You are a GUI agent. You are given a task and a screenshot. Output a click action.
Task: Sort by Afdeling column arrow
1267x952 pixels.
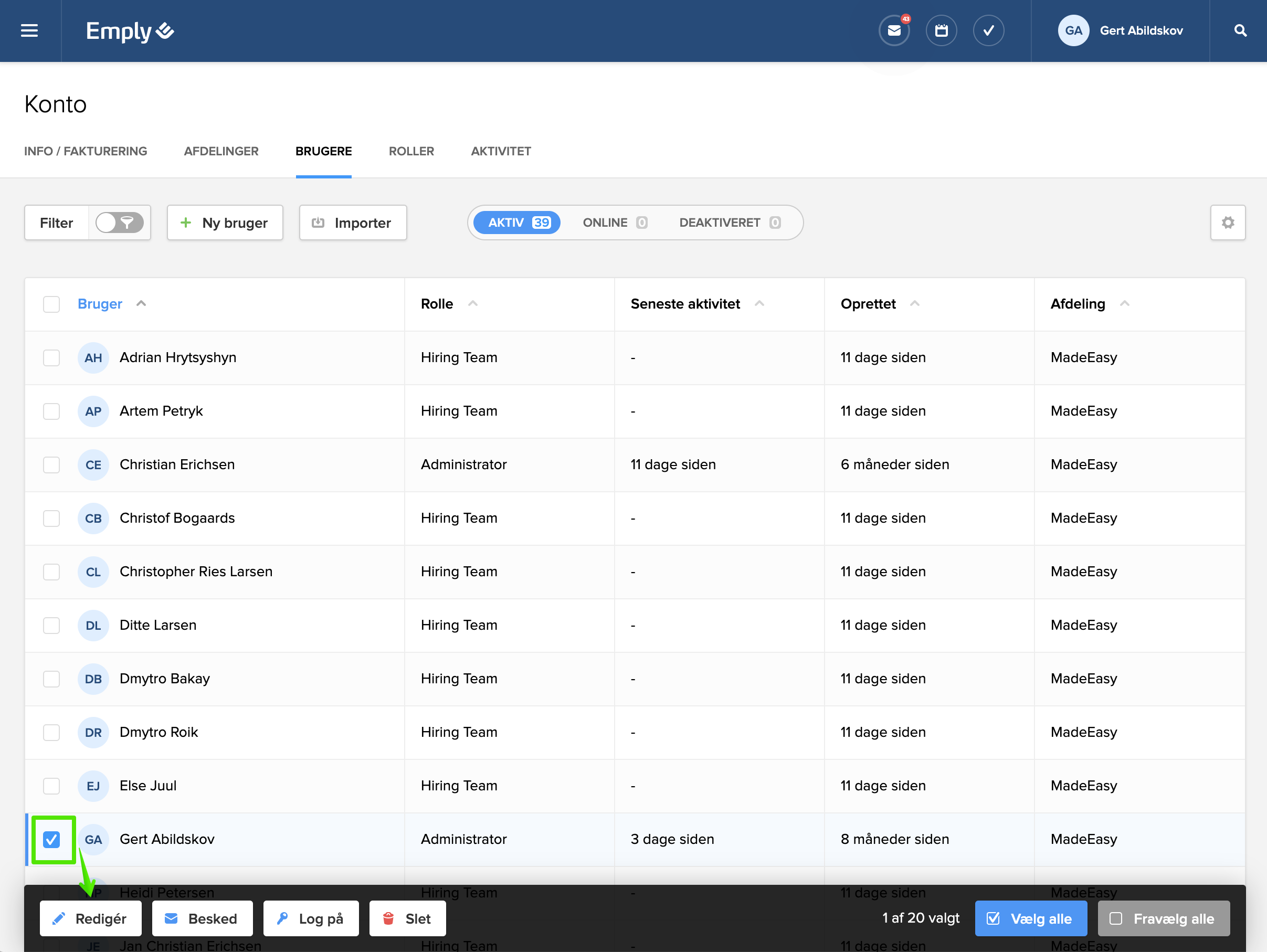(x=1124, y=303)
